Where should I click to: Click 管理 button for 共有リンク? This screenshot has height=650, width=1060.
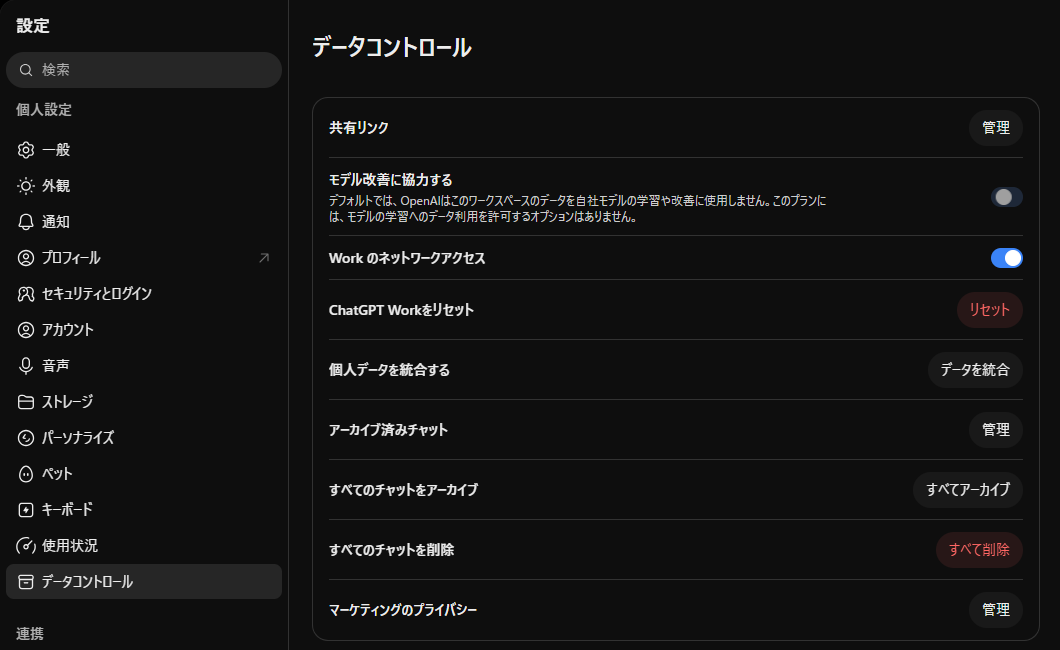(x=995, y=128)
